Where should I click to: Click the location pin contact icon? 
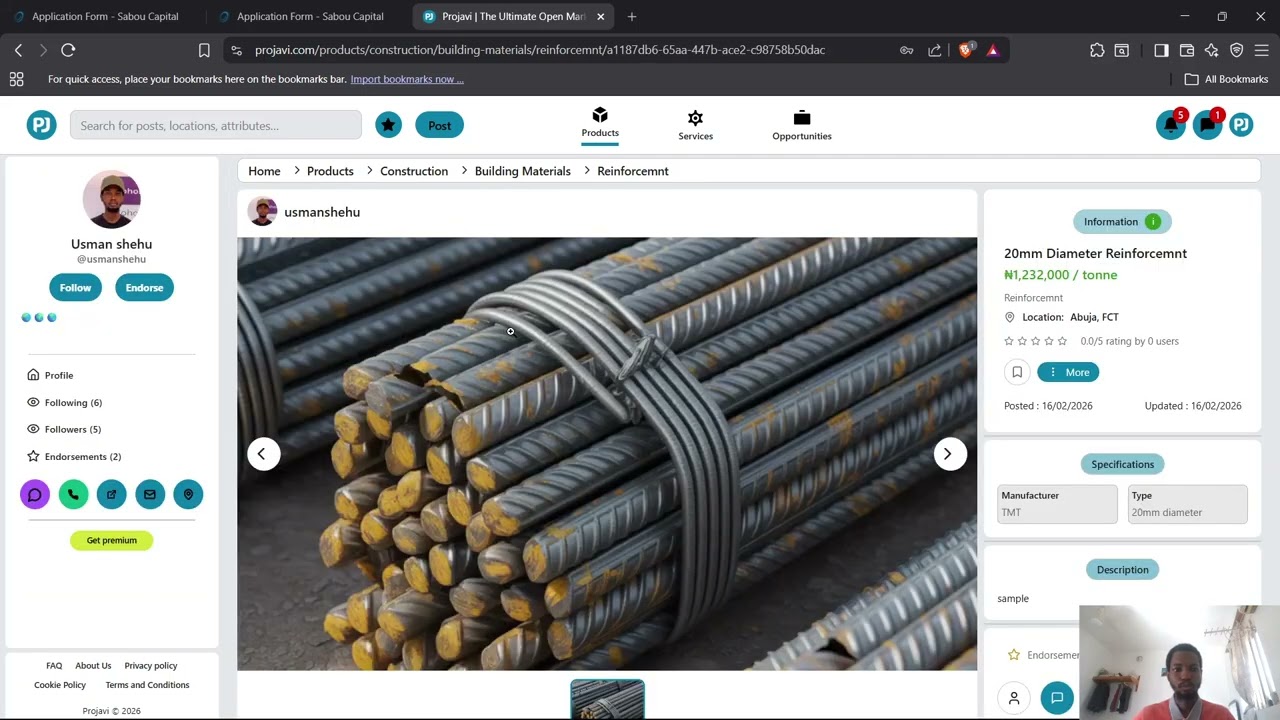(188, 494)
